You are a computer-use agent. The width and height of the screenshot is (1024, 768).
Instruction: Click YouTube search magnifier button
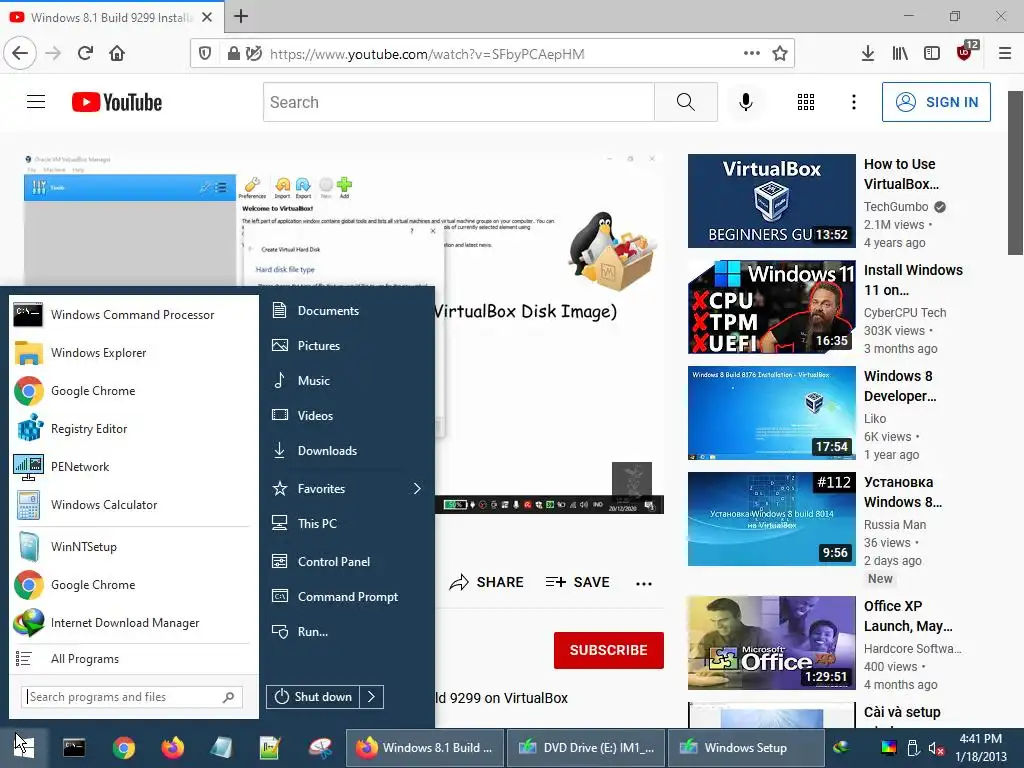point(686,102)
